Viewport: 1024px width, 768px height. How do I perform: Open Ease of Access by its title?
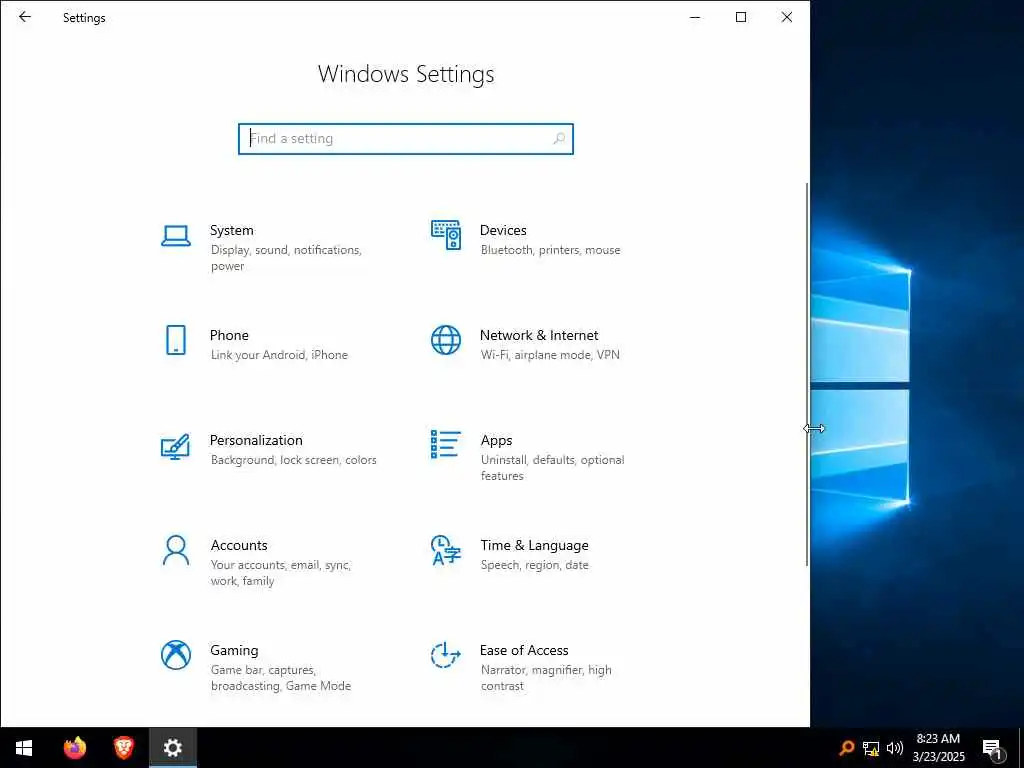524,650
